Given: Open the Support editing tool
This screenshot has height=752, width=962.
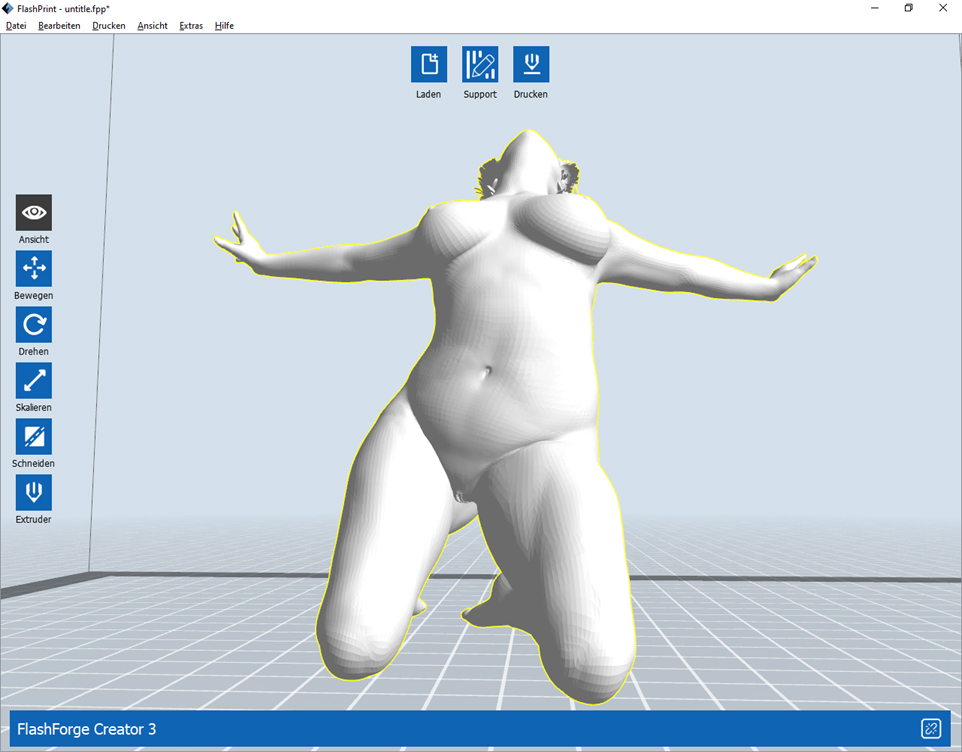Looking at the screenshot, I should coord(480,64).
